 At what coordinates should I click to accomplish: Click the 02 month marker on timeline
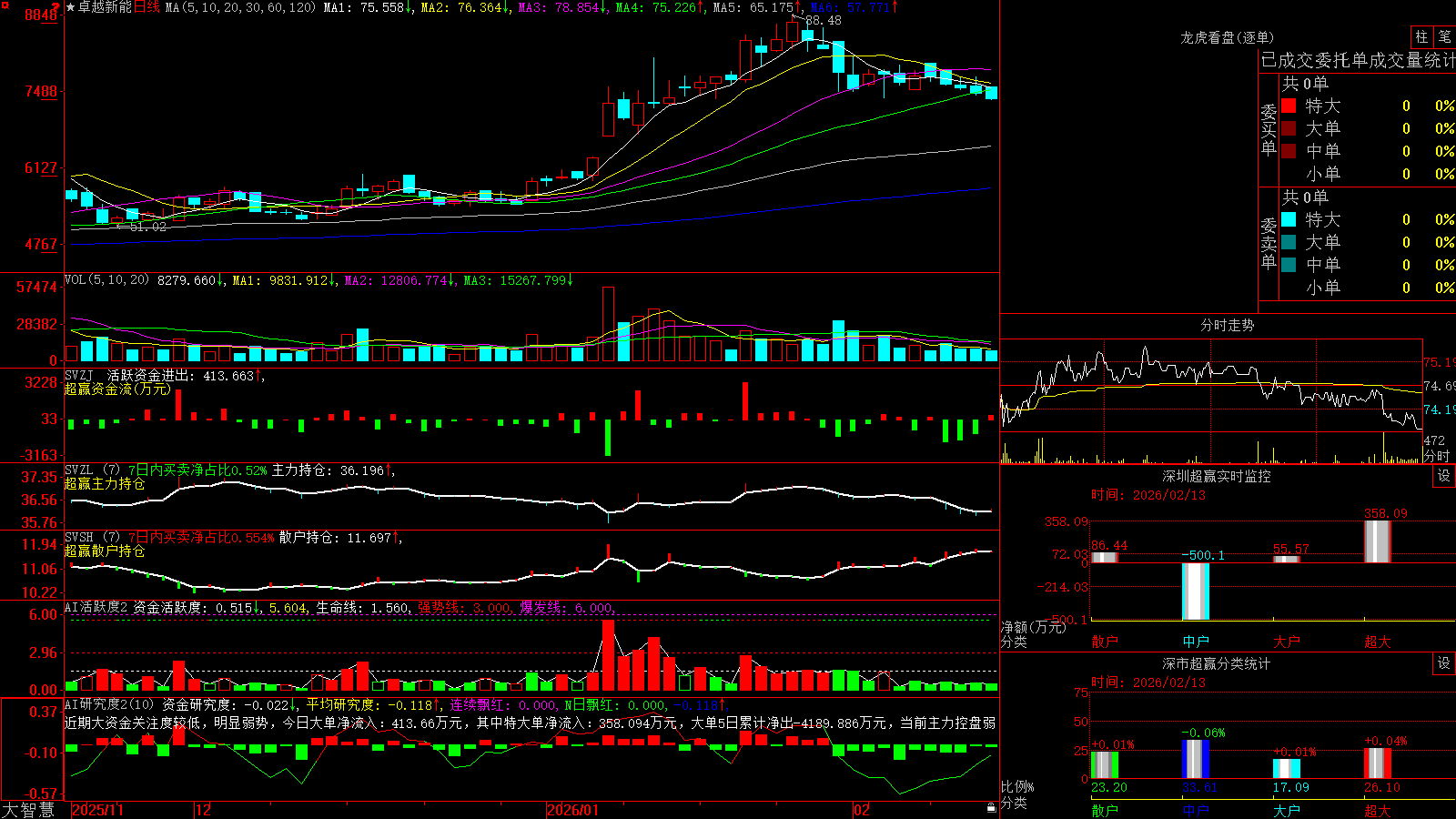(863, 810)
